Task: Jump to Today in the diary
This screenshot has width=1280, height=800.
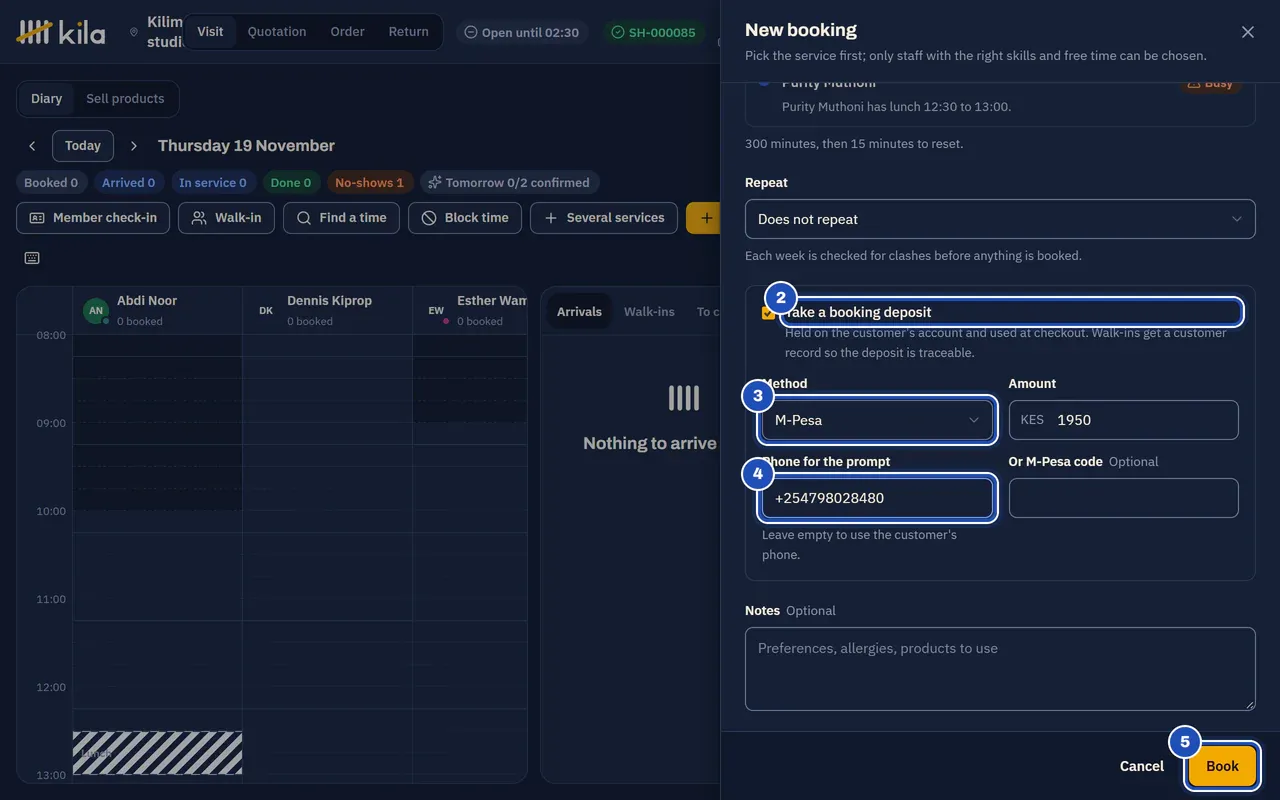Action: click(x=83, y=146)
